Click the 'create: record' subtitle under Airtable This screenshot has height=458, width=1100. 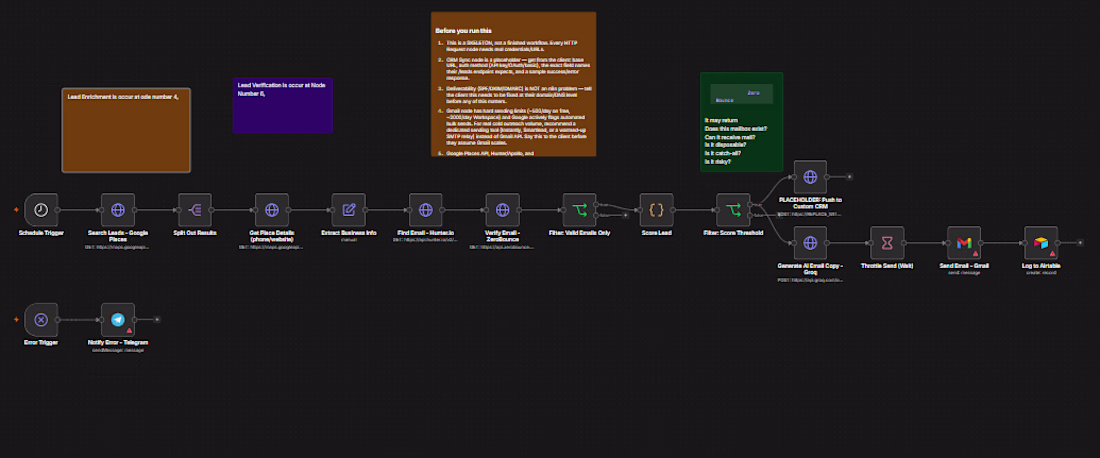1041,272
